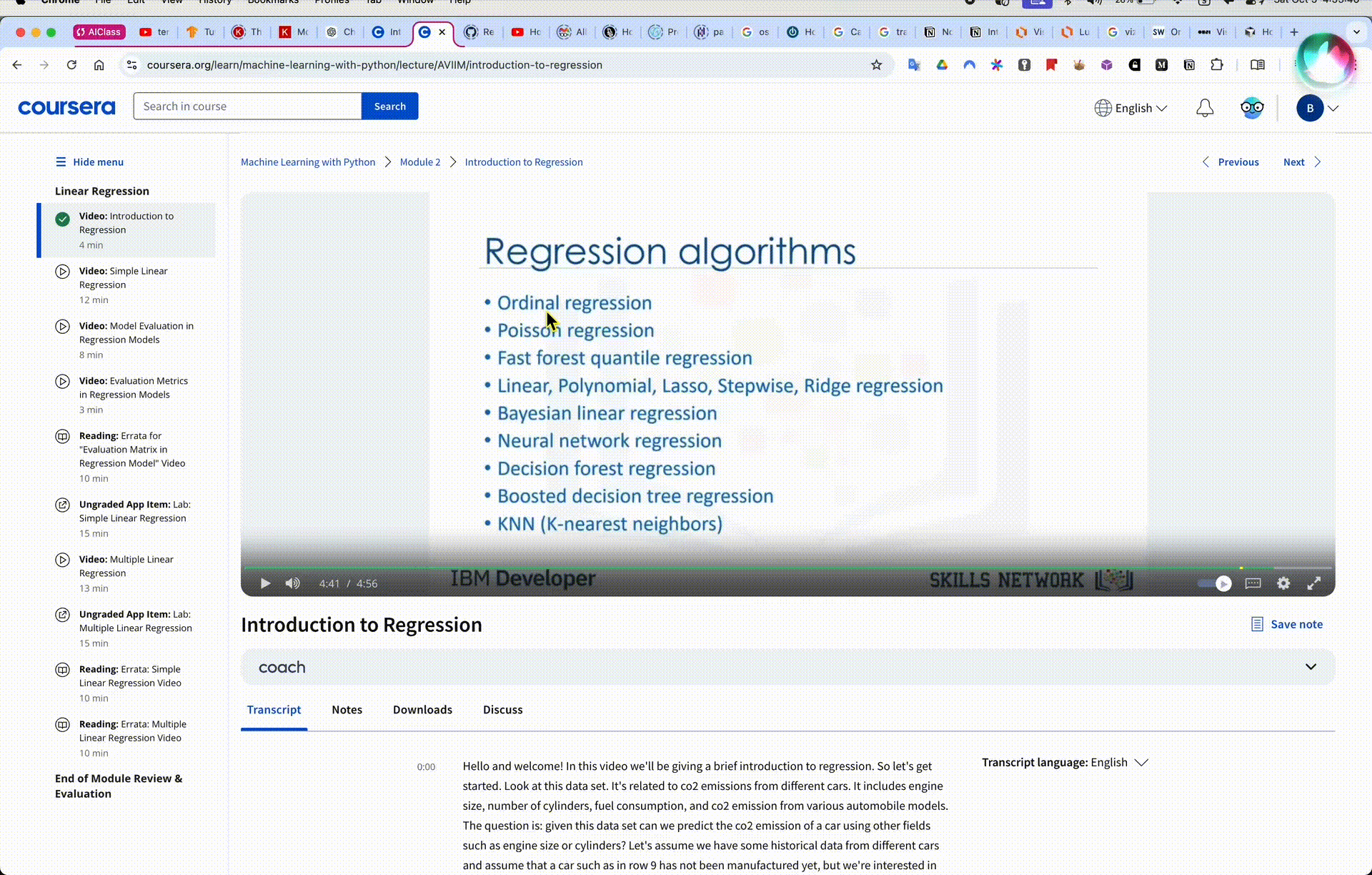Click the Downloads tab
Viewport: 1372px width, 875px height.
[x=422, y=709]
